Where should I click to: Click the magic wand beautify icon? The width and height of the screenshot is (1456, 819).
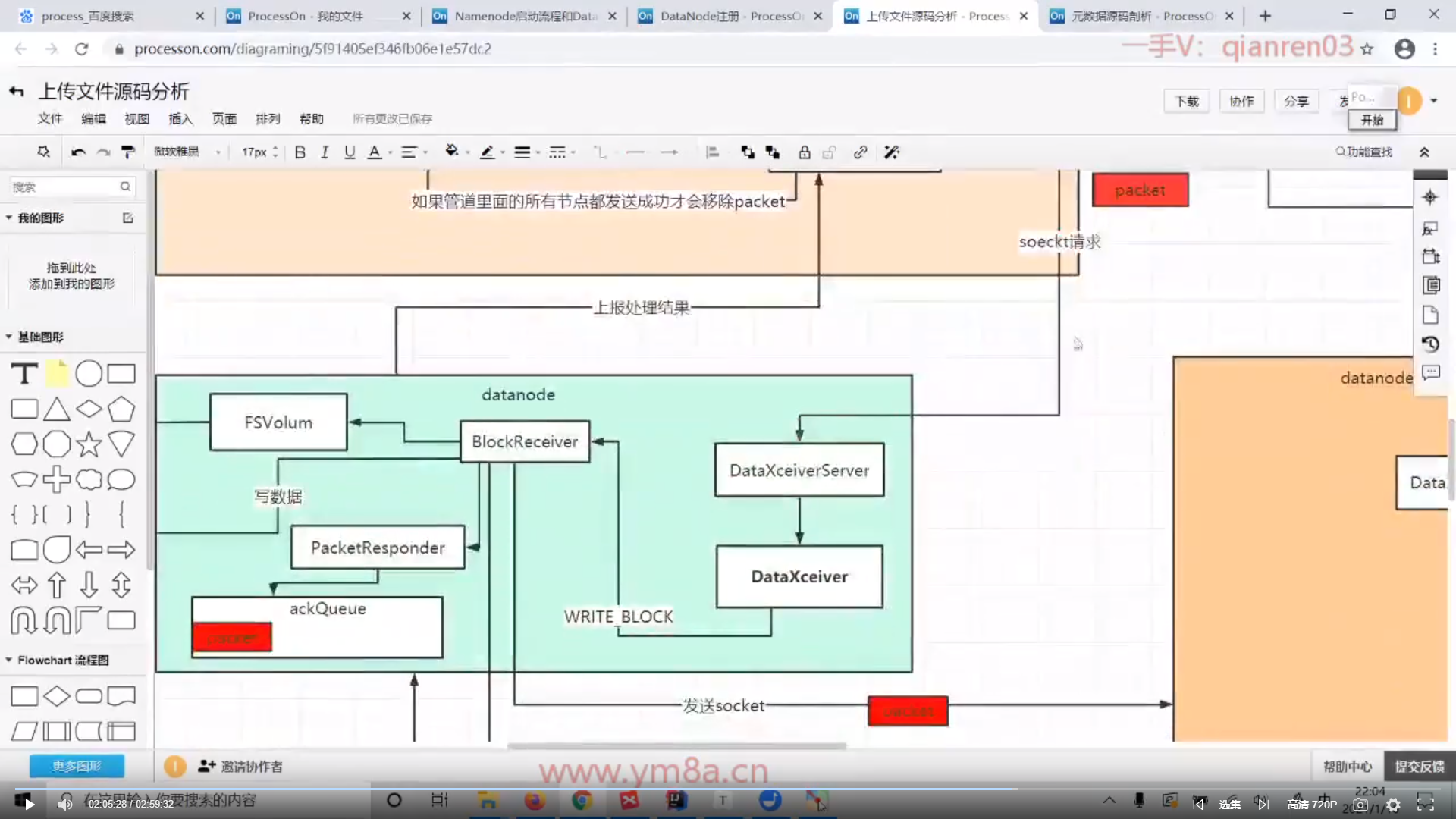click(892, 152)
